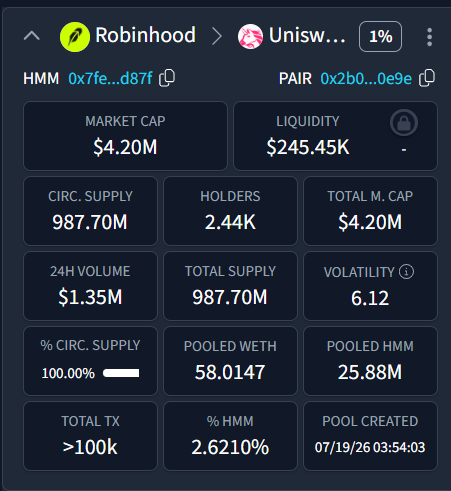
Task: Click the Pool Created date card
Action: pyautogui.click(x=370, y=436)
